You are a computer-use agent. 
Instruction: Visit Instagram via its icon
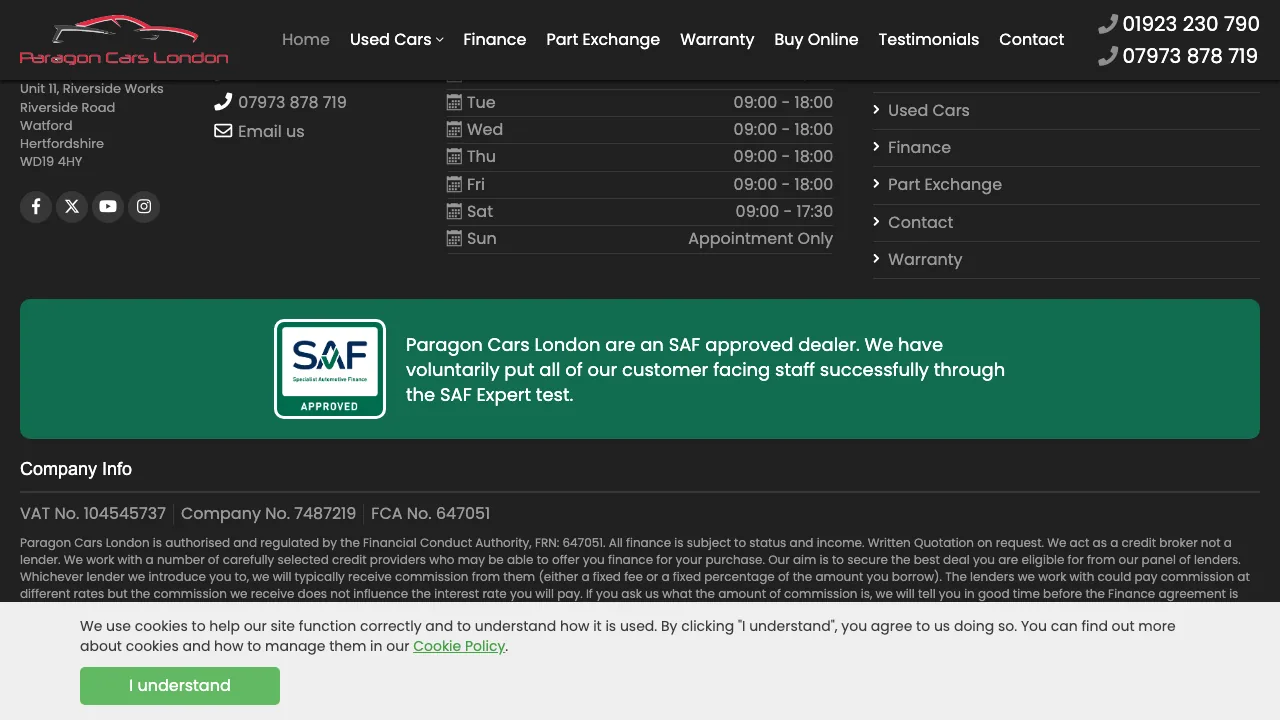click(144, 207)
